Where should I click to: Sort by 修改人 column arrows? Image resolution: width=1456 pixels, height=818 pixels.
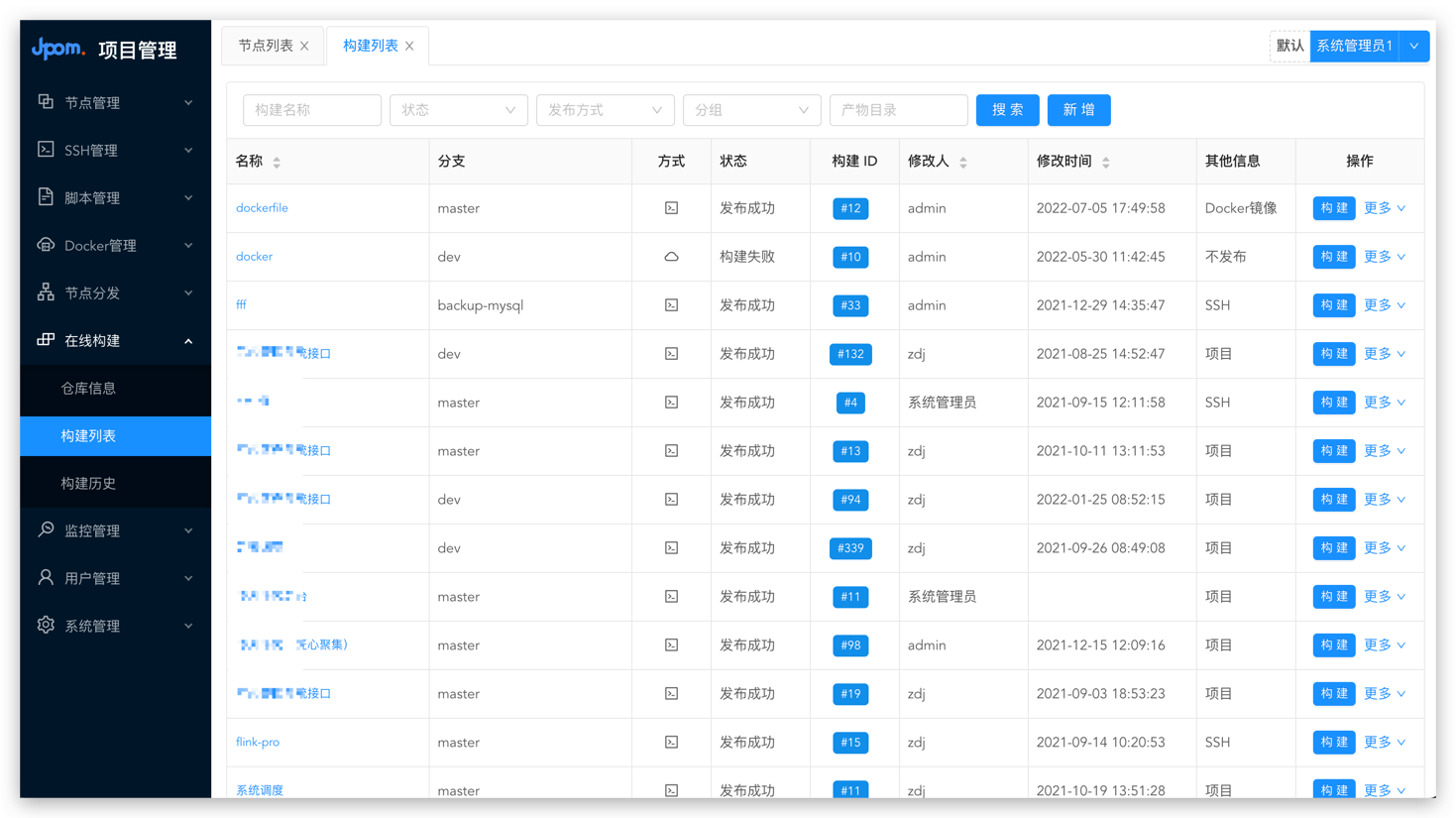tap(963, 162)
